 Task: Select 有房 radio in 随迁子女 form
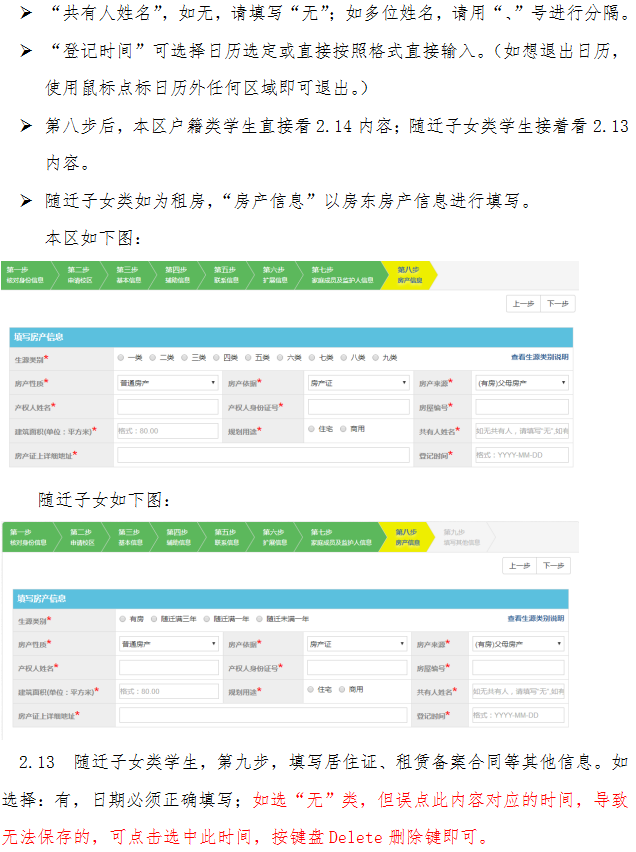122,619
